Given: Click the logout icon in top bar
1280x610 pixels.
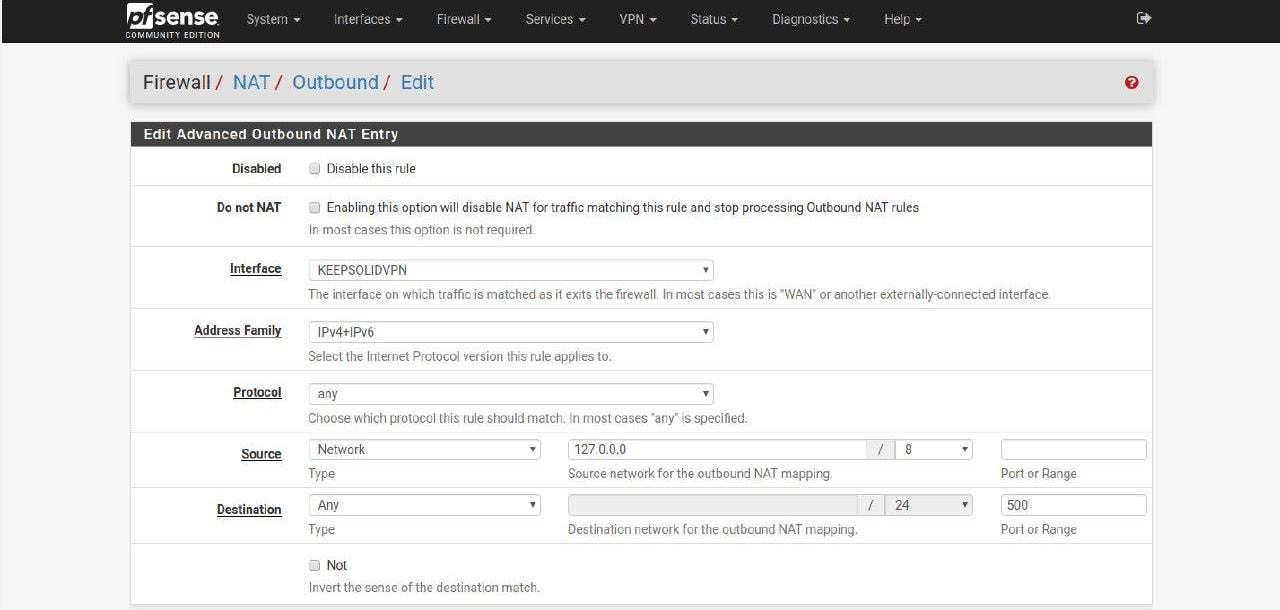Looking at the screenshot, I should 1144,19.
